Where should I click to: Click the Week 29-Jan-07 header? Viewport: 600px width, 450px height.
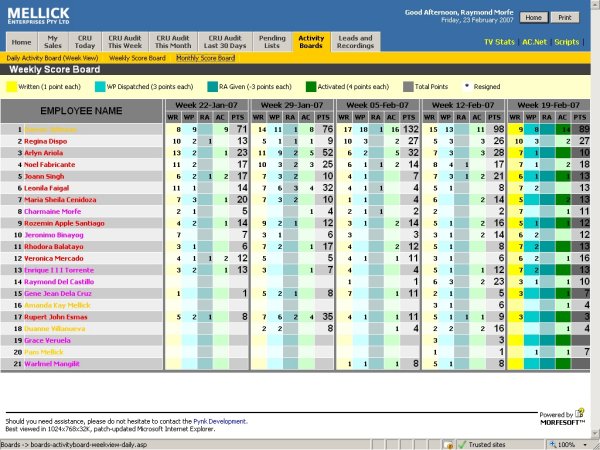point(292,105)
